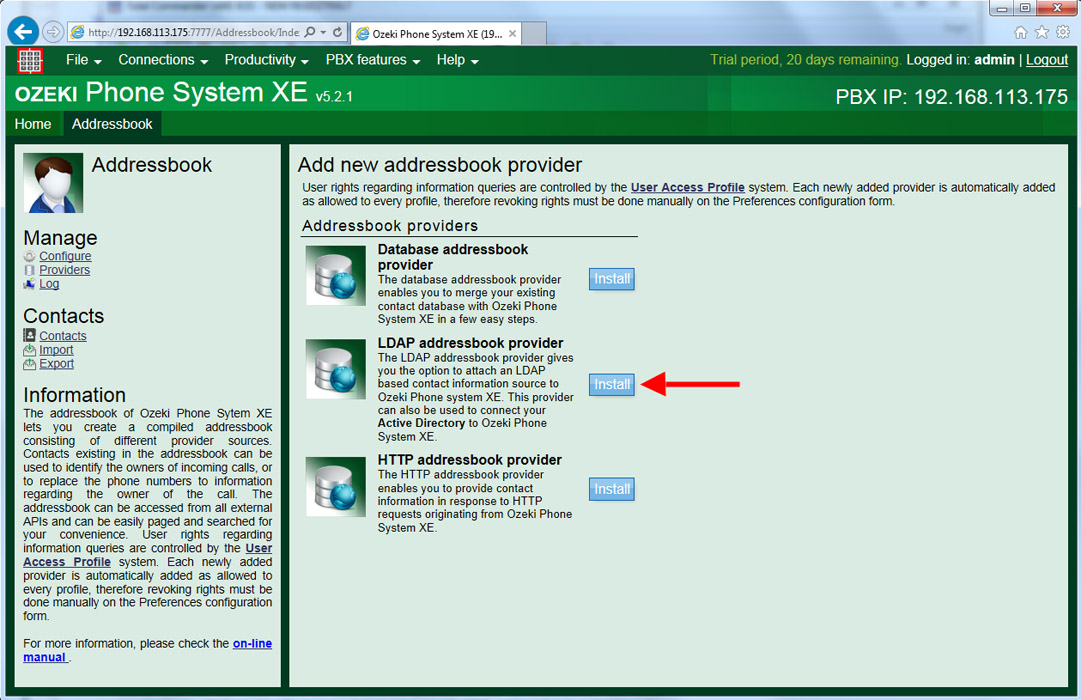Open User Access Profile link in main description
This screenshot has width=1081, height=700.
687,187
